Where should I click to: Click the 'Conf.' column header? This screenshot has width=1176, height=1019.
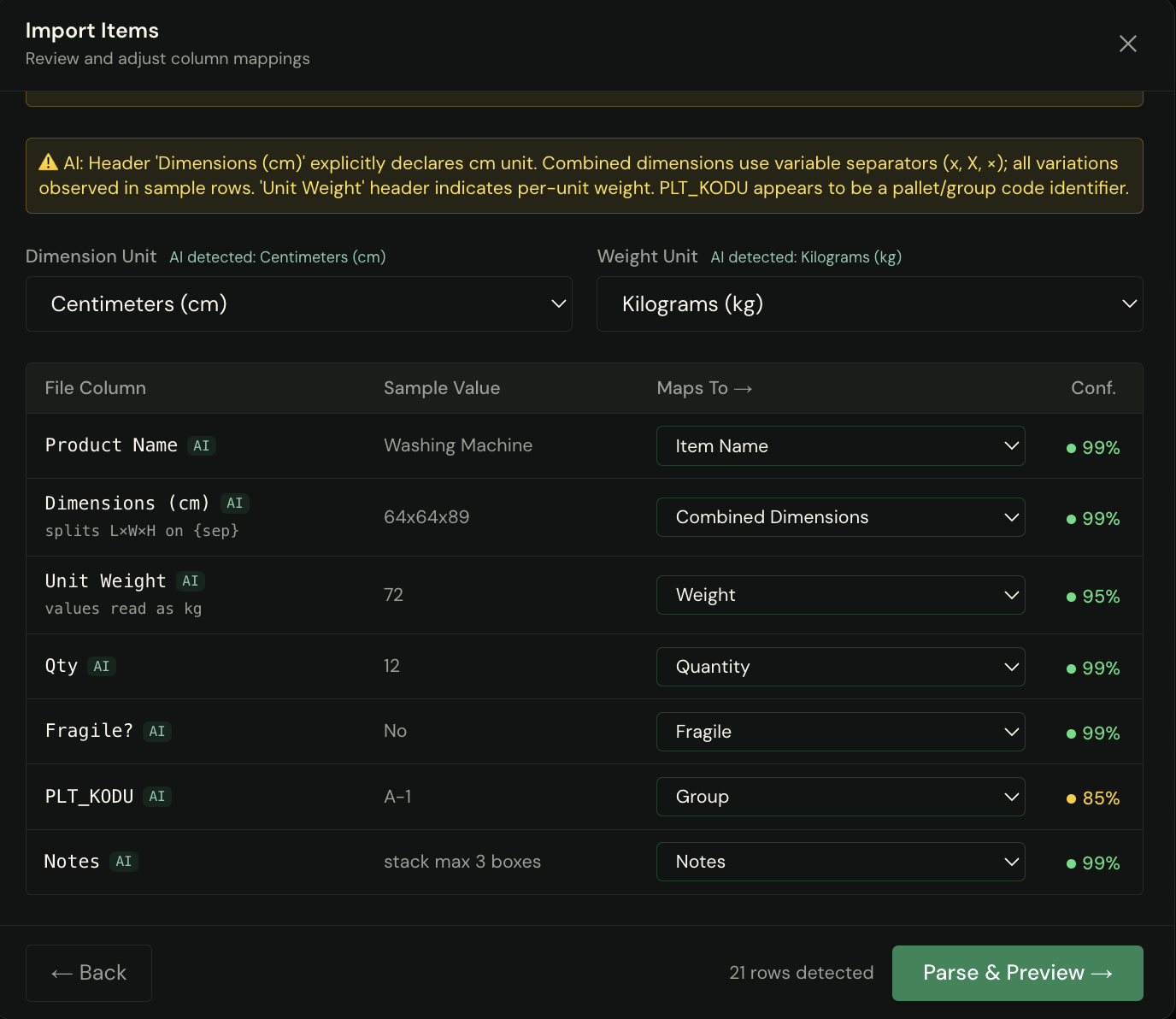point(1094,388)
